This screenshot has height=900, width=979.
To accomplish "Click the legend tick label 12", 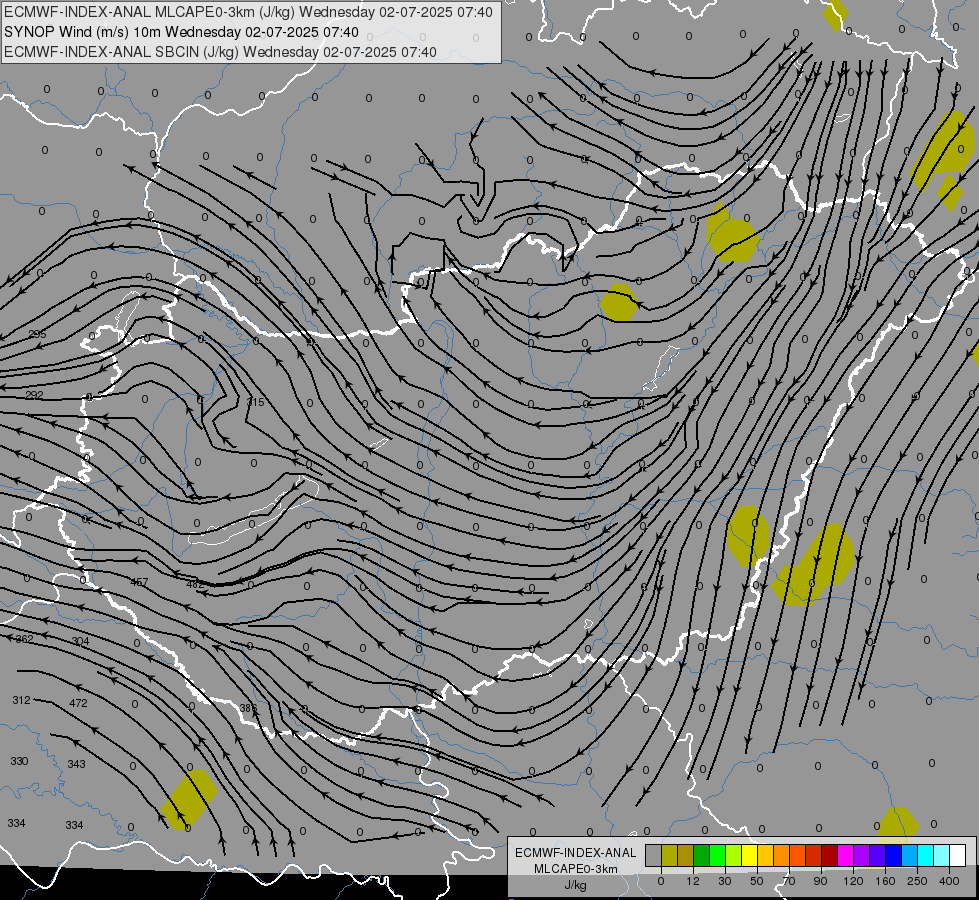I will (x=693, y=881).
